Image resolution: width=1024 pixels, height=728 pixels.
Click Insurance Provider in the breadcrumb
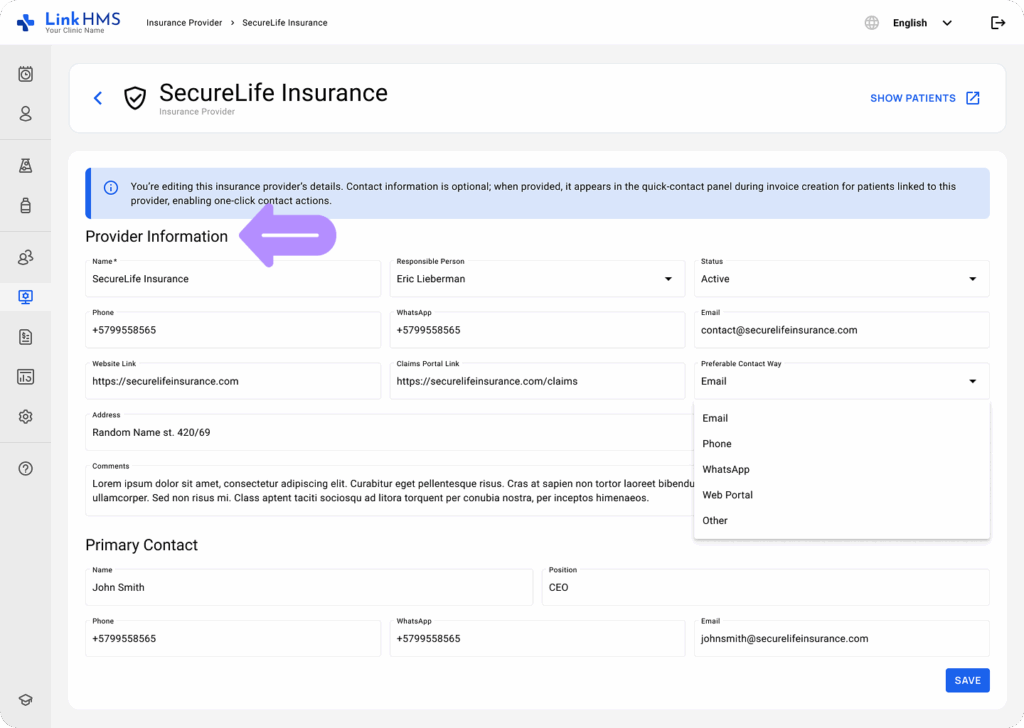(185, 23)
